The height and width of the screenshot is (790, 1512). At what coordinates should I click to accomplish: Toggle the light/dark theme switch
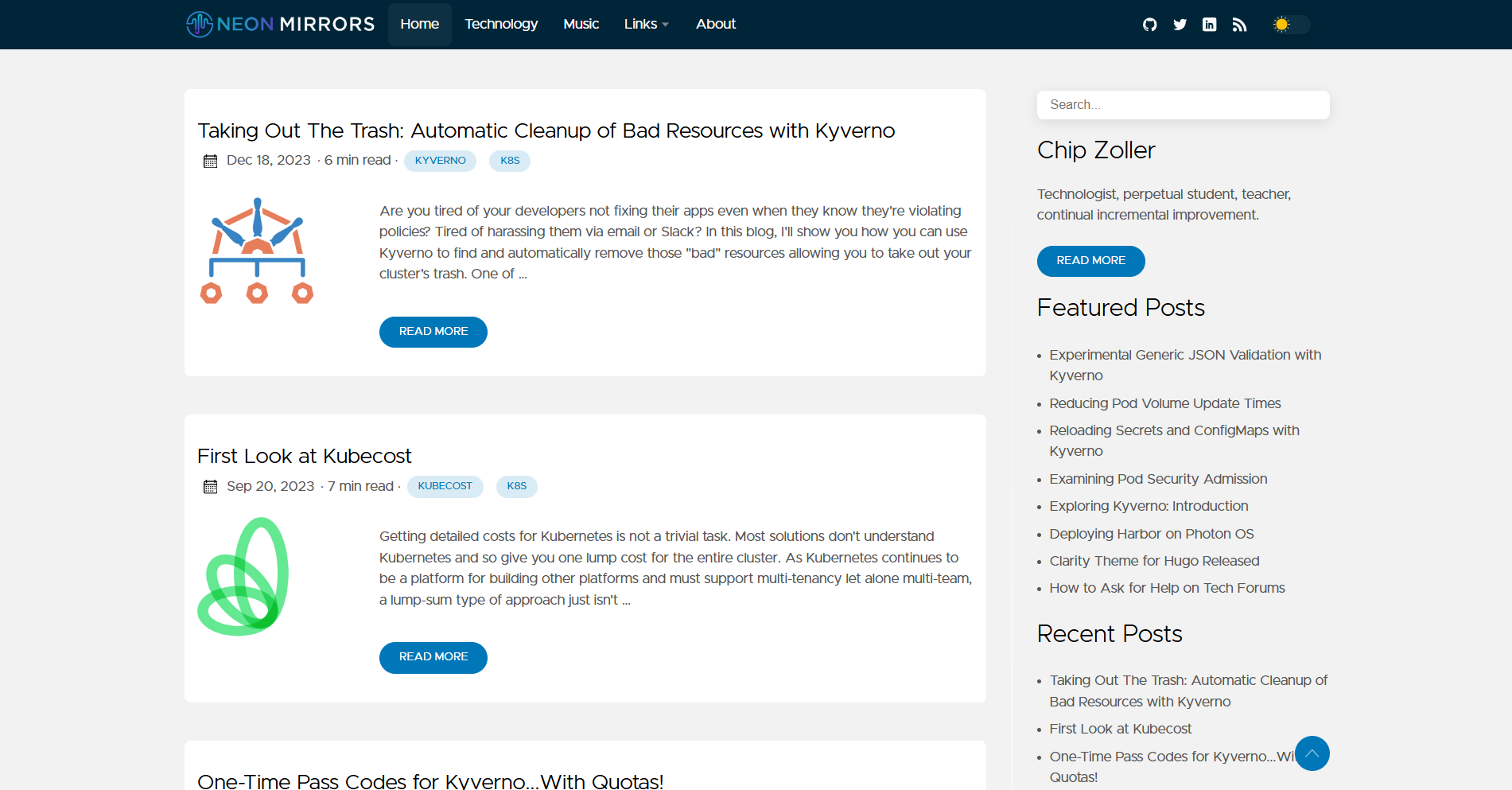pyautogui.click(x=1290, y=25)
